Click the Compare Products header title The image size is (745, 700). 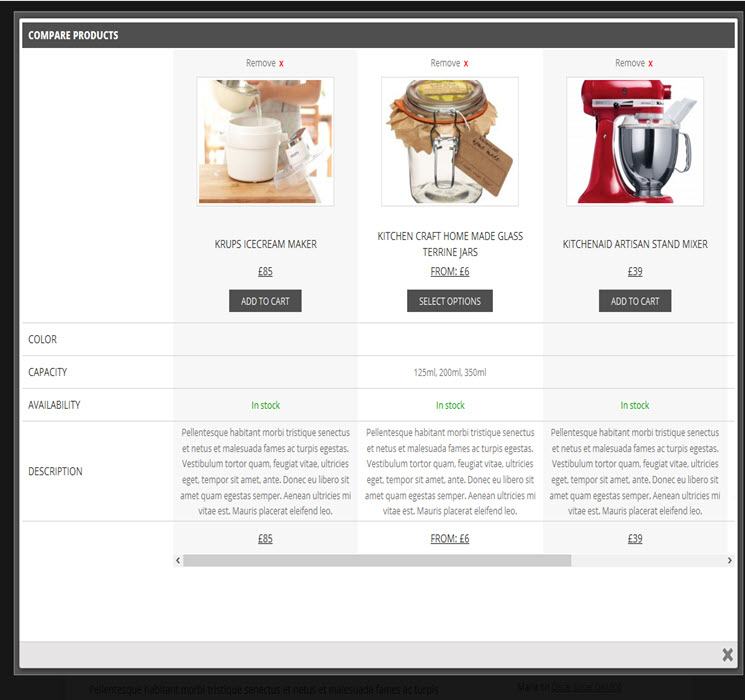tap(73, 35)
